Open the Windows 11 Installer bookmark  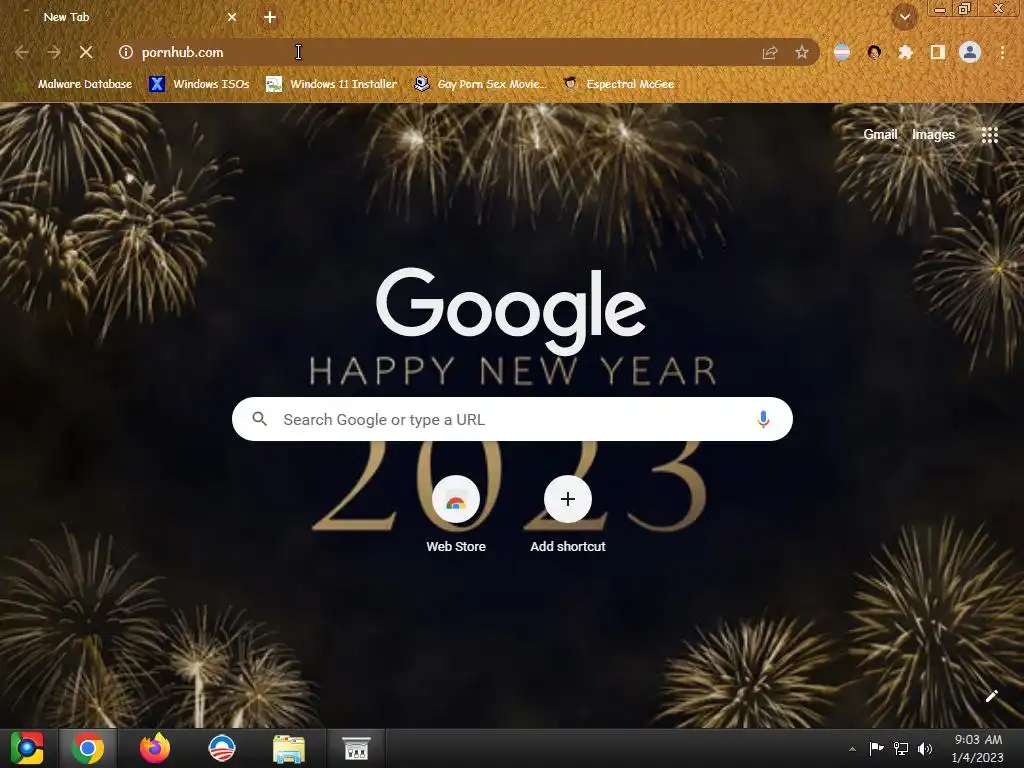point(332,84)
